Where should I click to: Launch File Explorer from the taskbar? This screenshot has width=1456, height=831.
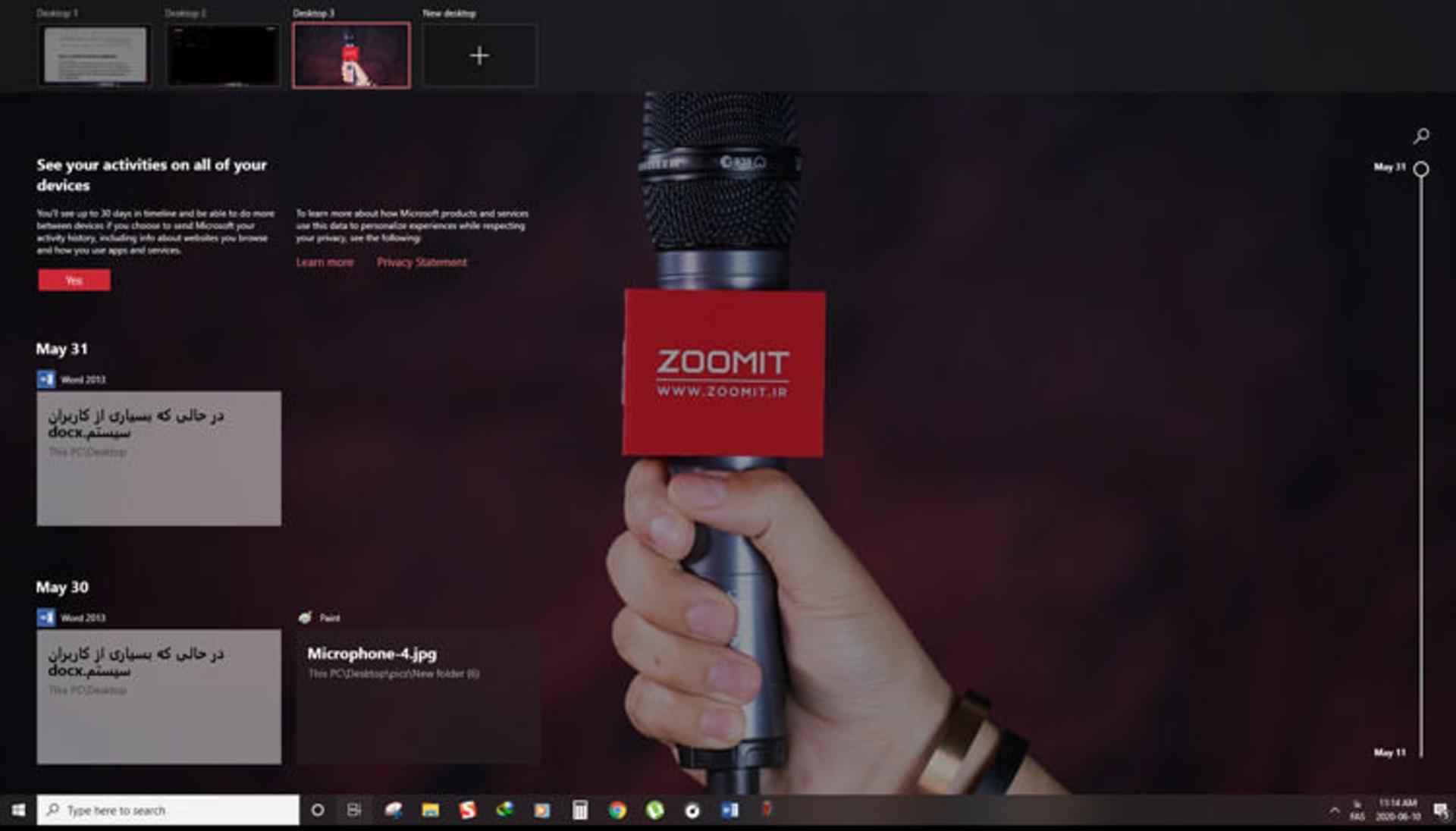pos(431,811)
